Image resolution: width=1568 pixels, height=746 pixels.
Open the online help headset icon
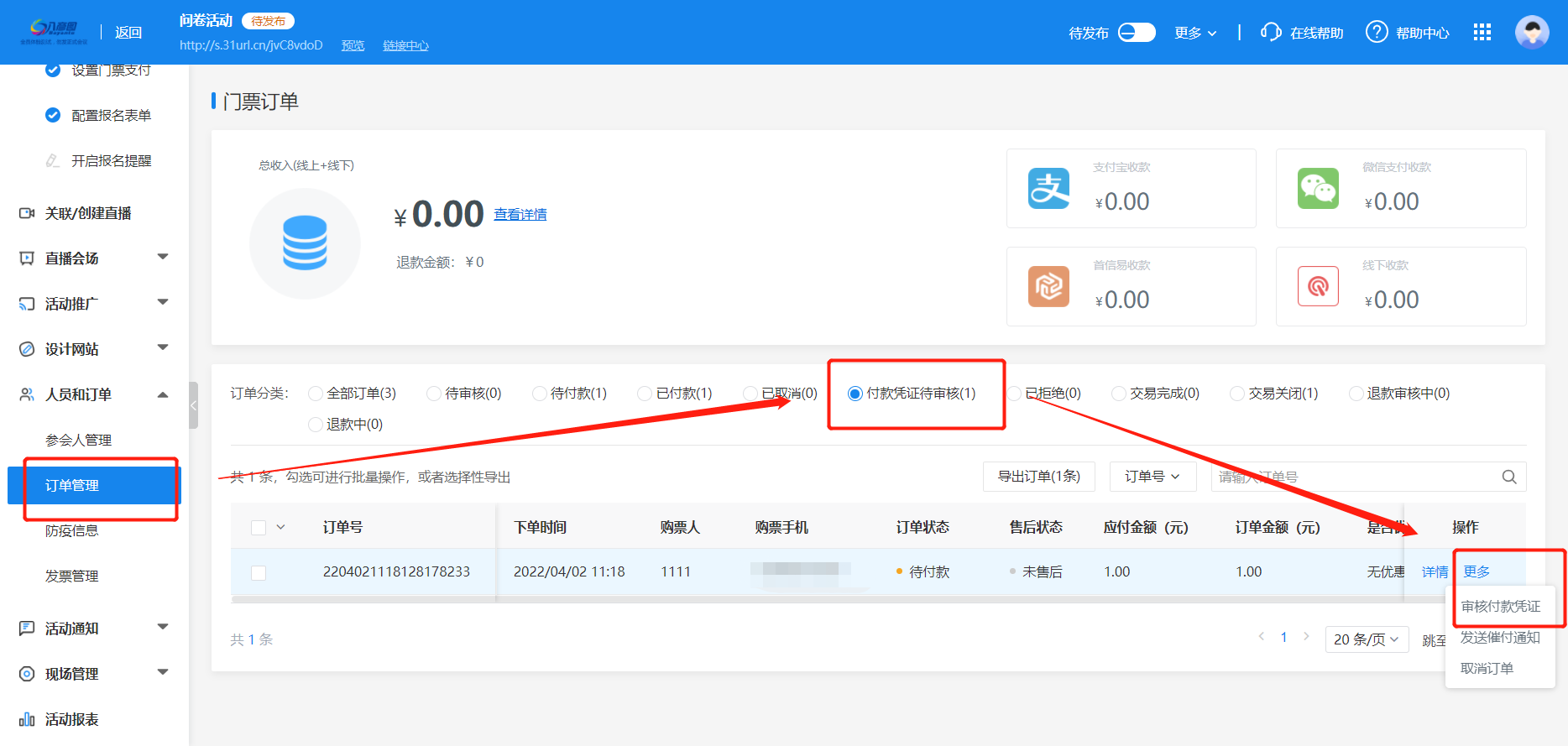click(1271, 32)
